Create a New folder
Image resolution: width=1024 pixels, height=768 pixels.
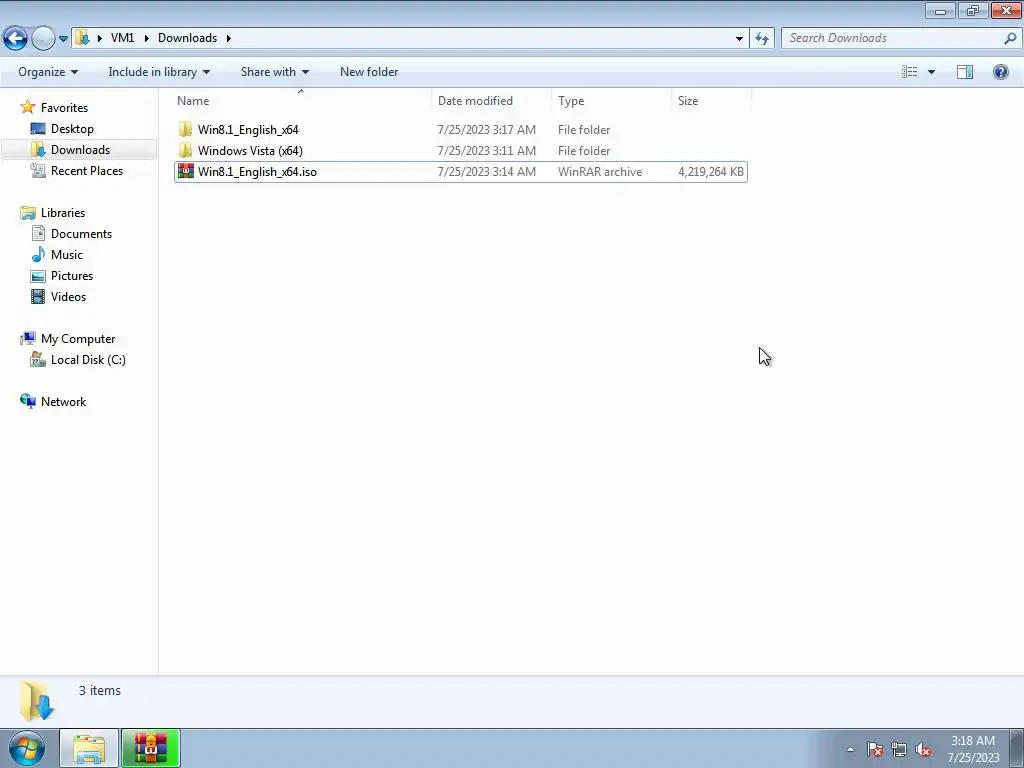point(369,72)
